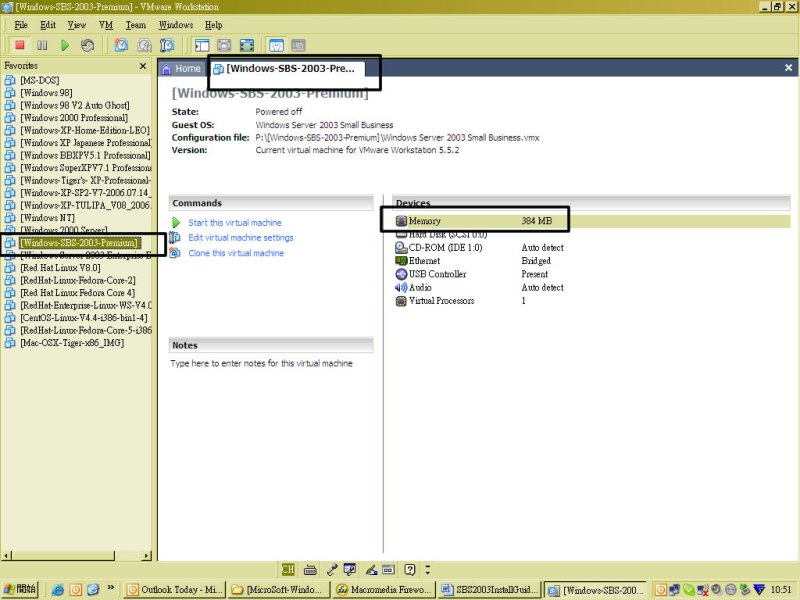Viewport: 800px width, 600px height.
Task: Select the Console view toolbar icon
Action: coord(298,45)
